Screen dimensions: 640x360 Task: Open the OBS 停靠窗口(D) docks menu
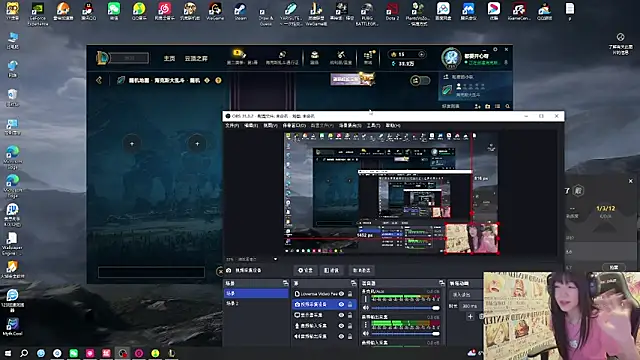[x=294, y=125]
